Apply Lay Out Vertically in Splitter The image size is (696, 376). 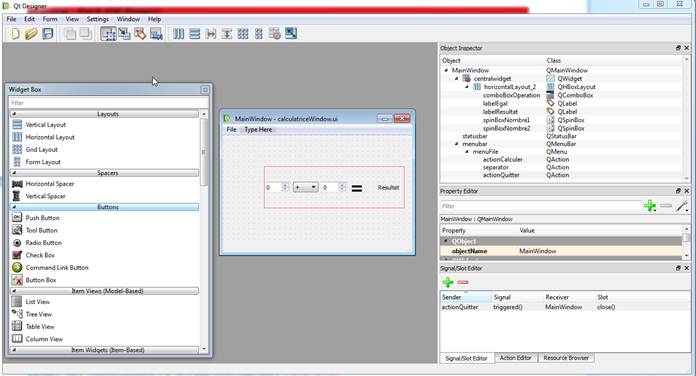[x=227, y=34]
